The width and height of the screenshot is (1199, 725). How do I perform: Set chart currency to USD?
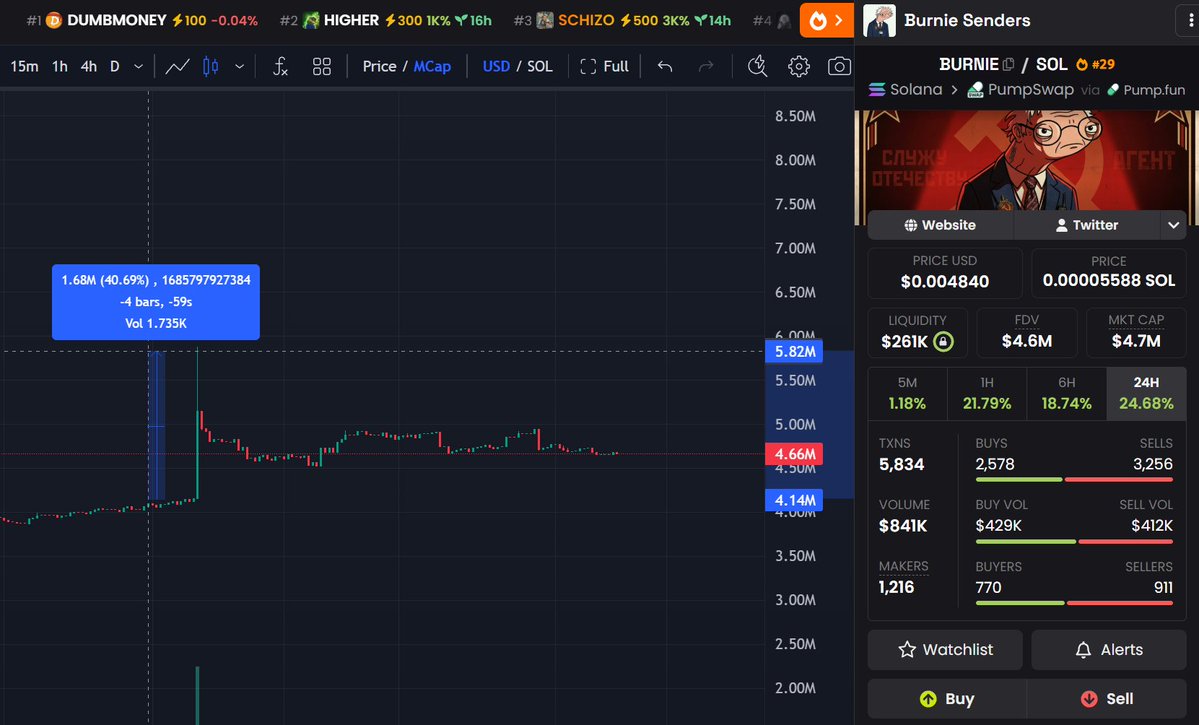[x=496, y=67]
